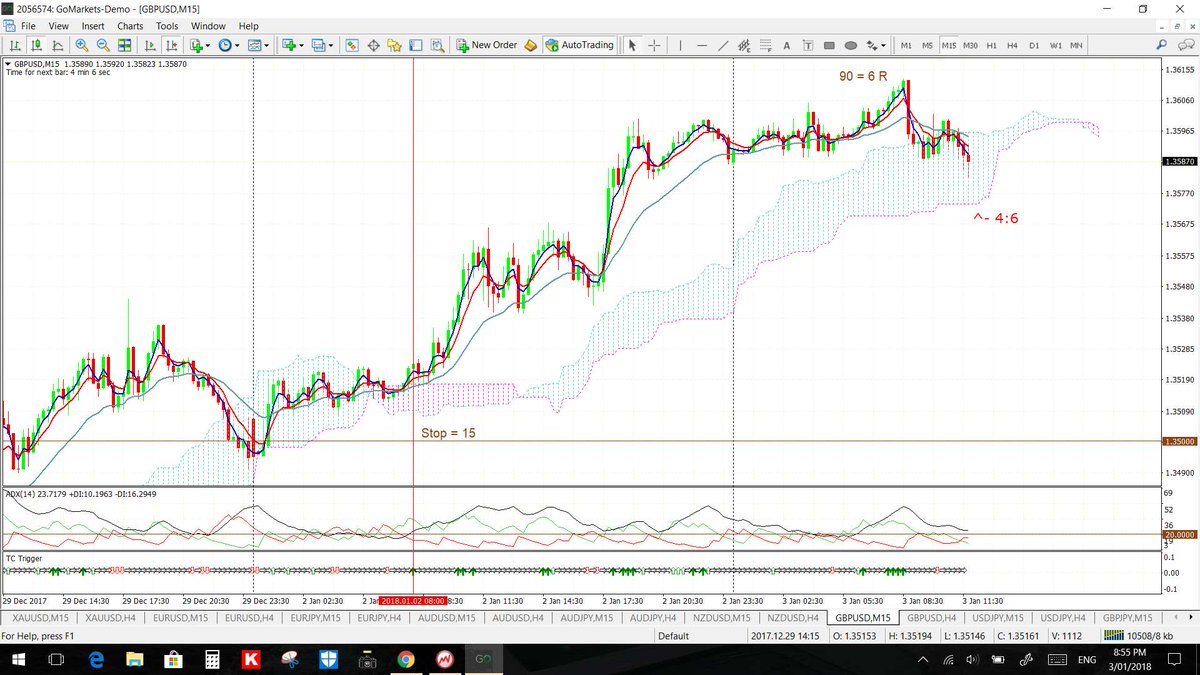Switch timeframe to M30
1200x675 pixels.
click(x=970, y=45)
